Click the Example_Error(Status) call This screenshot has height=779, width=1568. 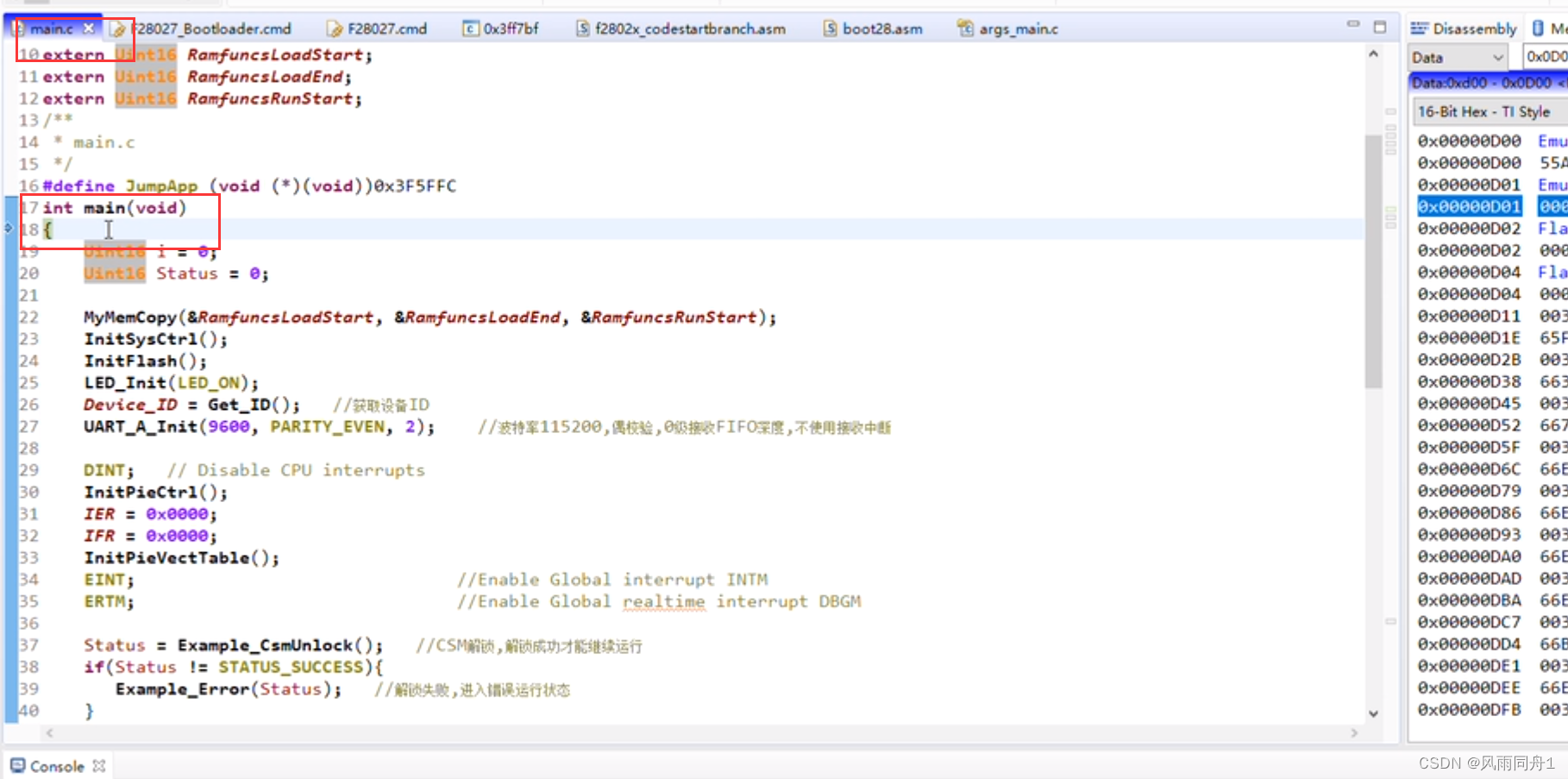229,688
